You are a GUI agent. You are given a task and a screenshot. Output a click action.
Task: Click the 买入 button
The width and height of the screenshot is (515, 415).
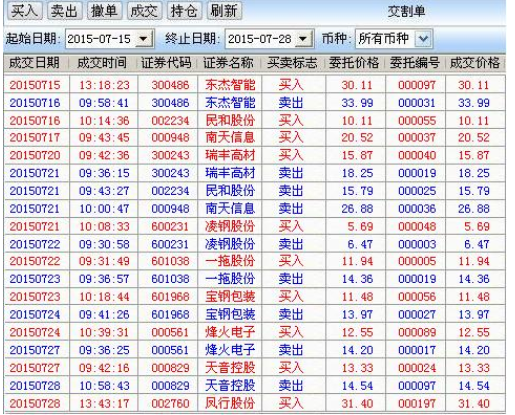[24, 11]
